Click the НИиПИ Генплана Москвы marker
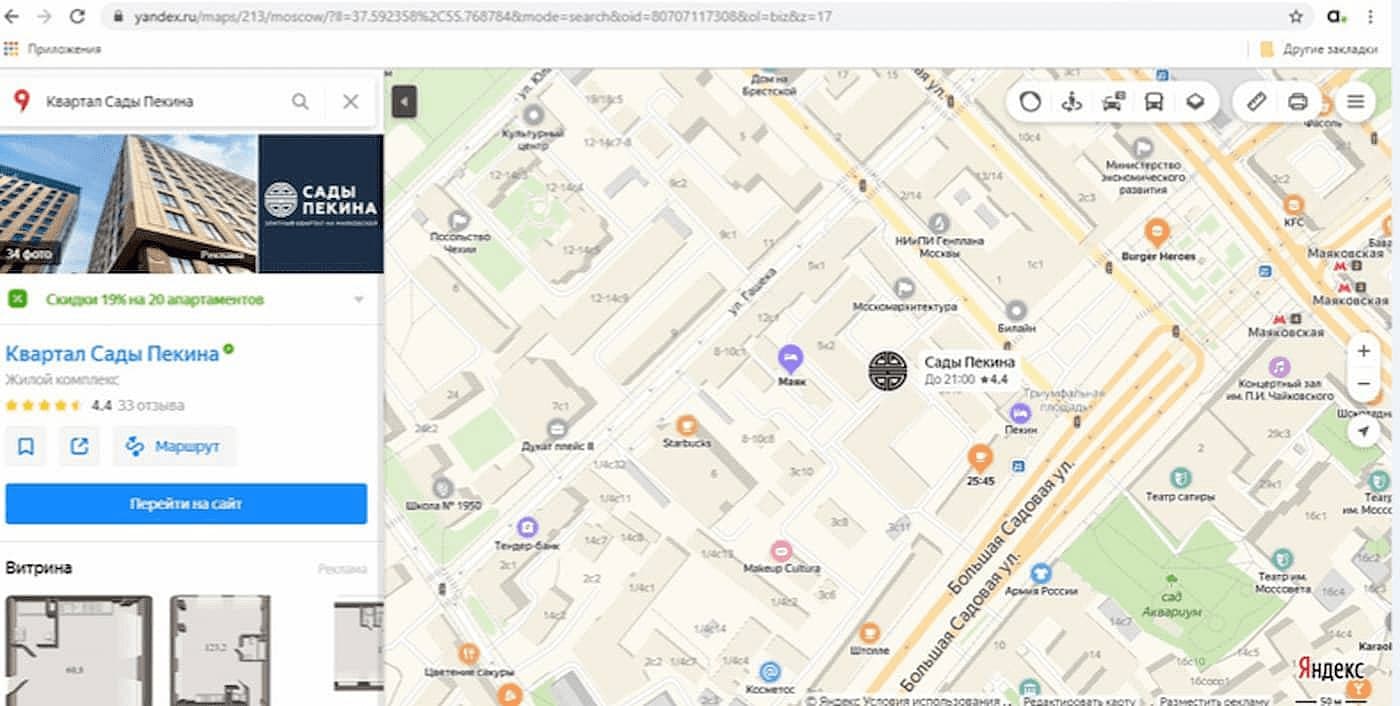Viewport: 1400px width, 706px height. [x=938, y=222]
